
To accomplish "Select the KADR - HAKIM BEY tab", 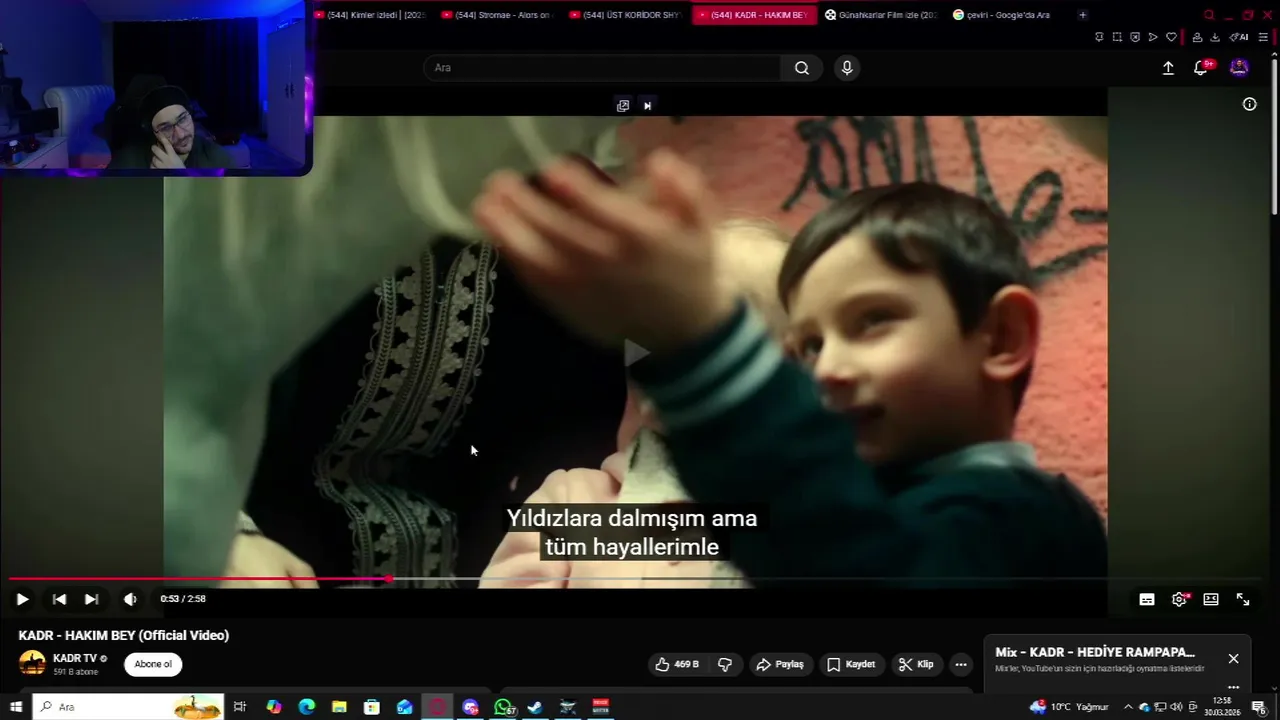I will coord(753,15).
